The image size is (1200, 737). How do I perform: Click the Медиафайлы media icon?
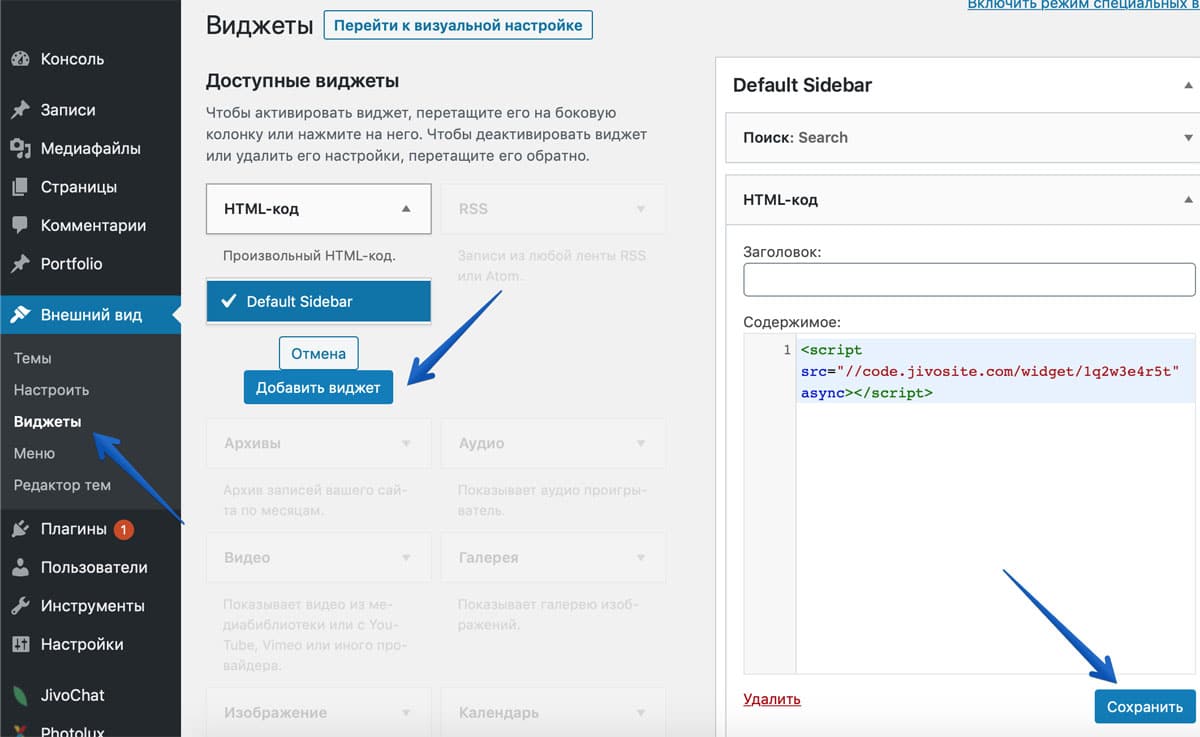tap(20, 149)
